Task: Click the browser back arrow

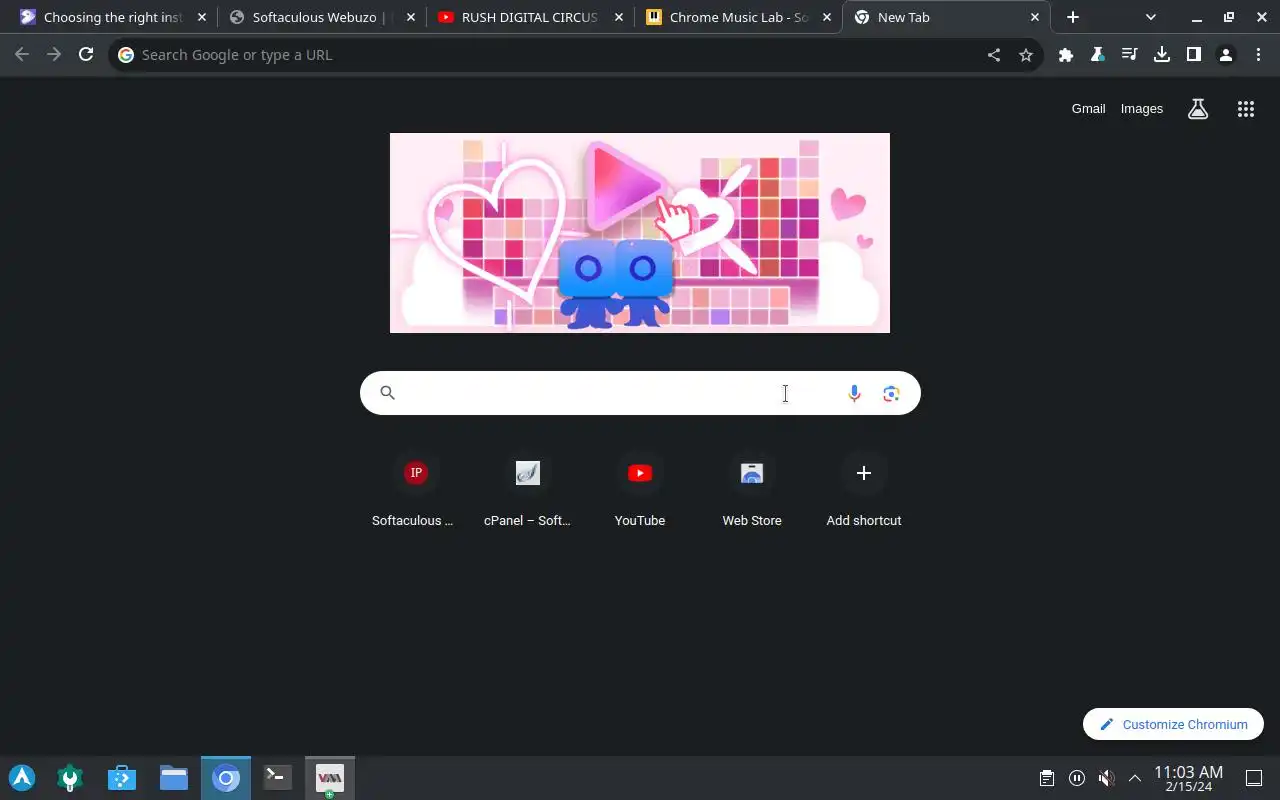Action: click(22, 55)
